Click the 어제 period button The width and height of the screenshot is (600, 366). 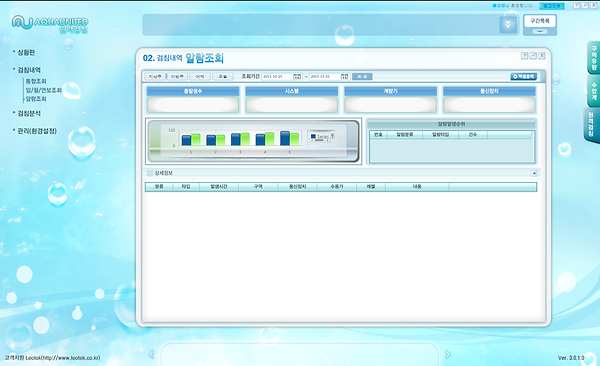(x=200, y=77)
